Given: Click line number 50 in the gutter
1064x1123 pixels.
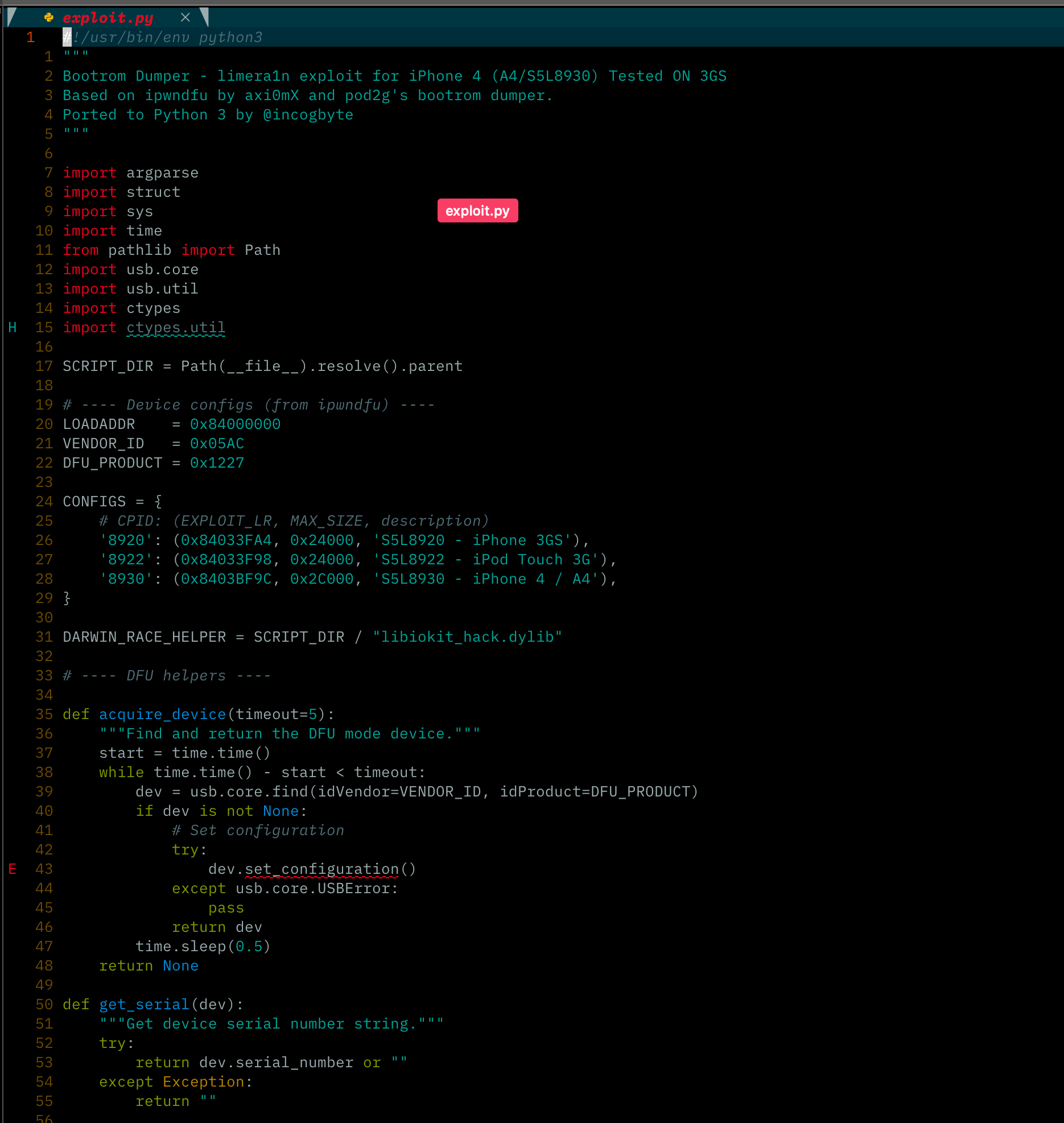Looking at the screenshot, I should click(44, 1005).
